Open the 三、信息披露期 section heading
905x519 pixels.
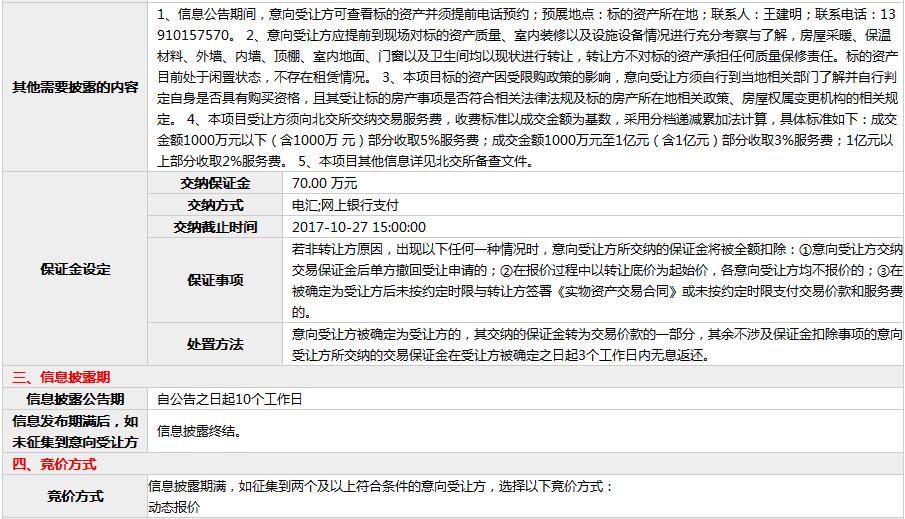click(61, 377)
